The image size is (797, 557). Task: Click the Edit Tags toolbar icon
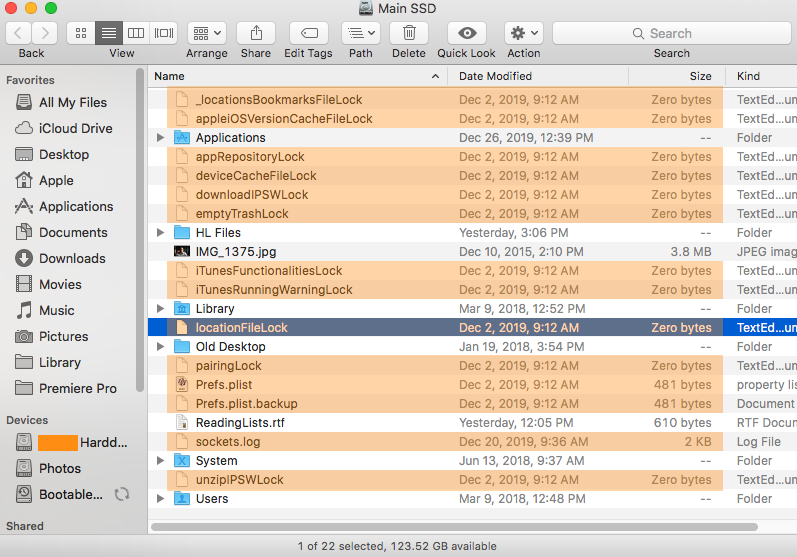click(x=309, y=34)
